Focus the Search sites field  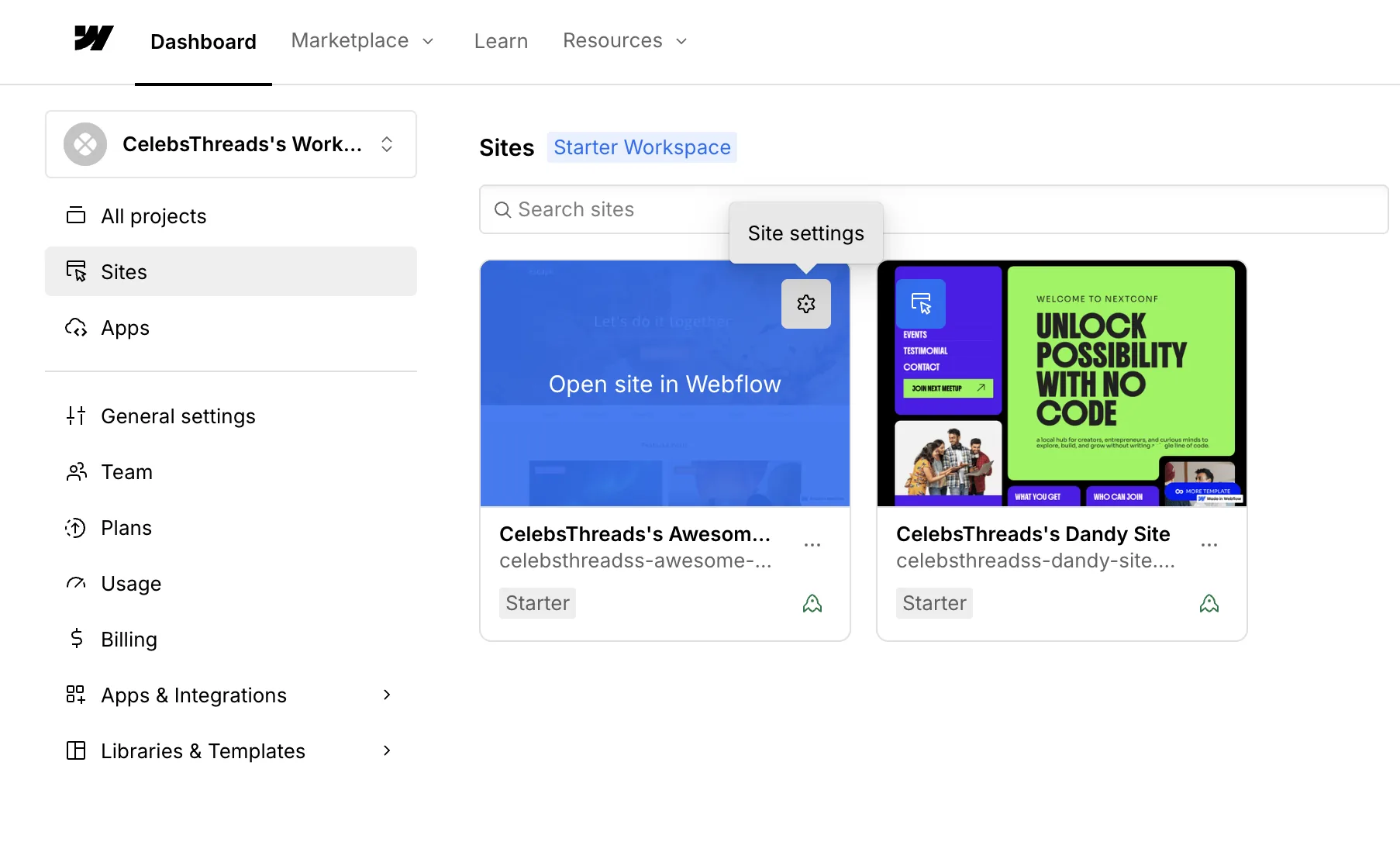coord(934,209)
